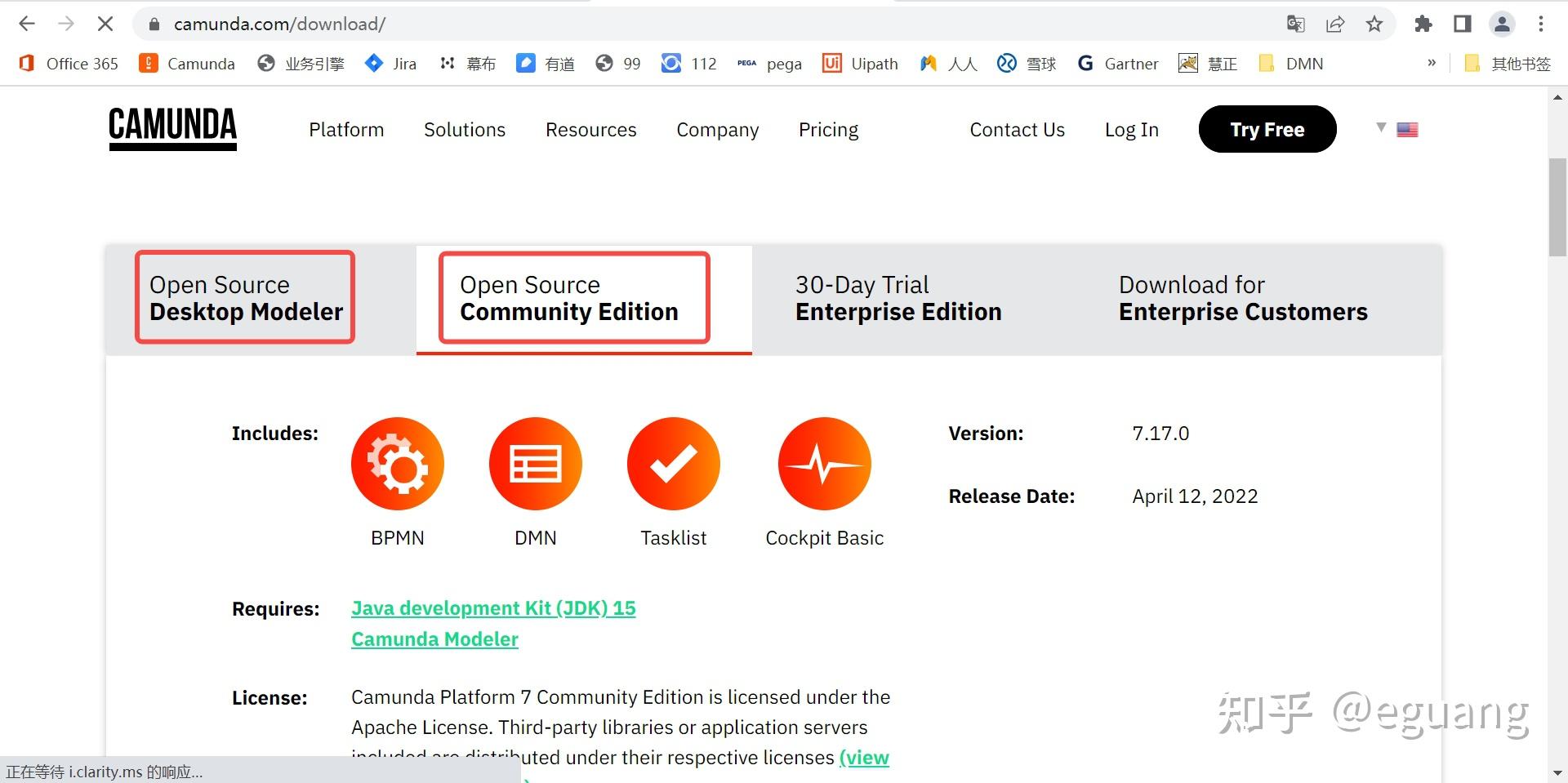
Task: Expand the hidden bookmarks overflow chevron
Action: [1432, 63]
